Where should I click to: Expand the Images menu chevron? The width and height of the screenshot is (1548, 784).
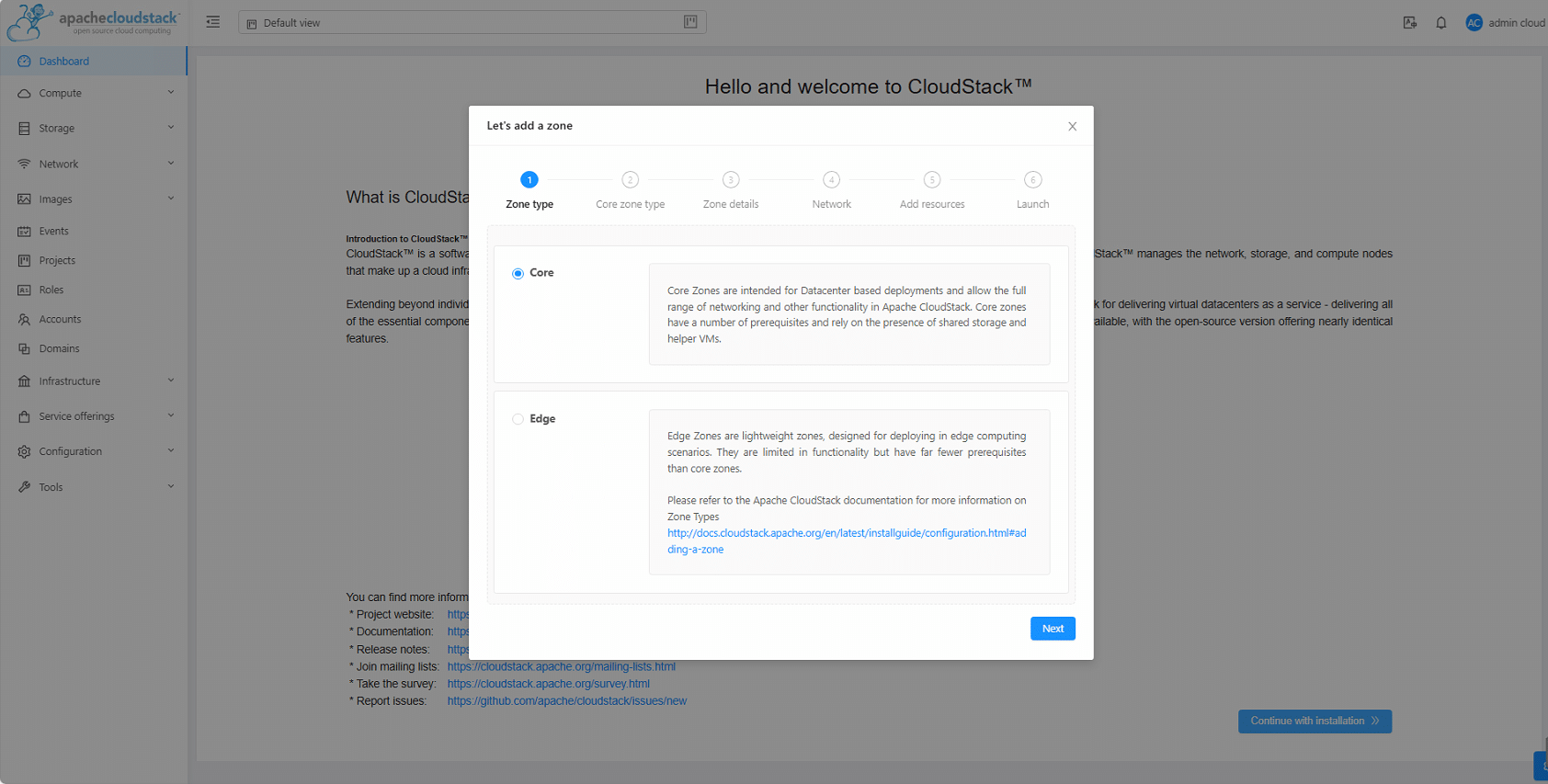click(x=171, y=199)
